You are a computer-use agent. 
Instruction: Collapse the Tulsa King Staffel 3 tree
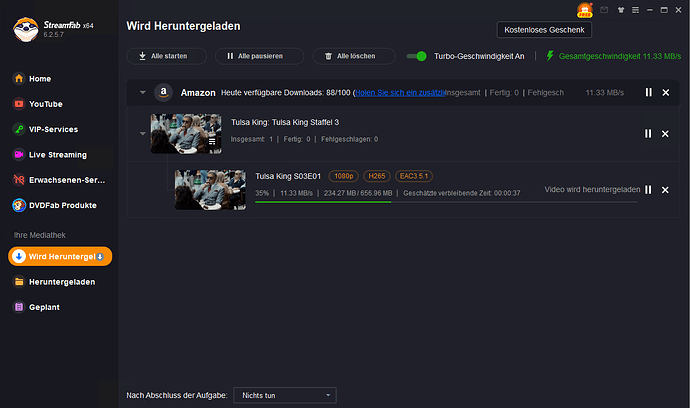tap(142, 133)
